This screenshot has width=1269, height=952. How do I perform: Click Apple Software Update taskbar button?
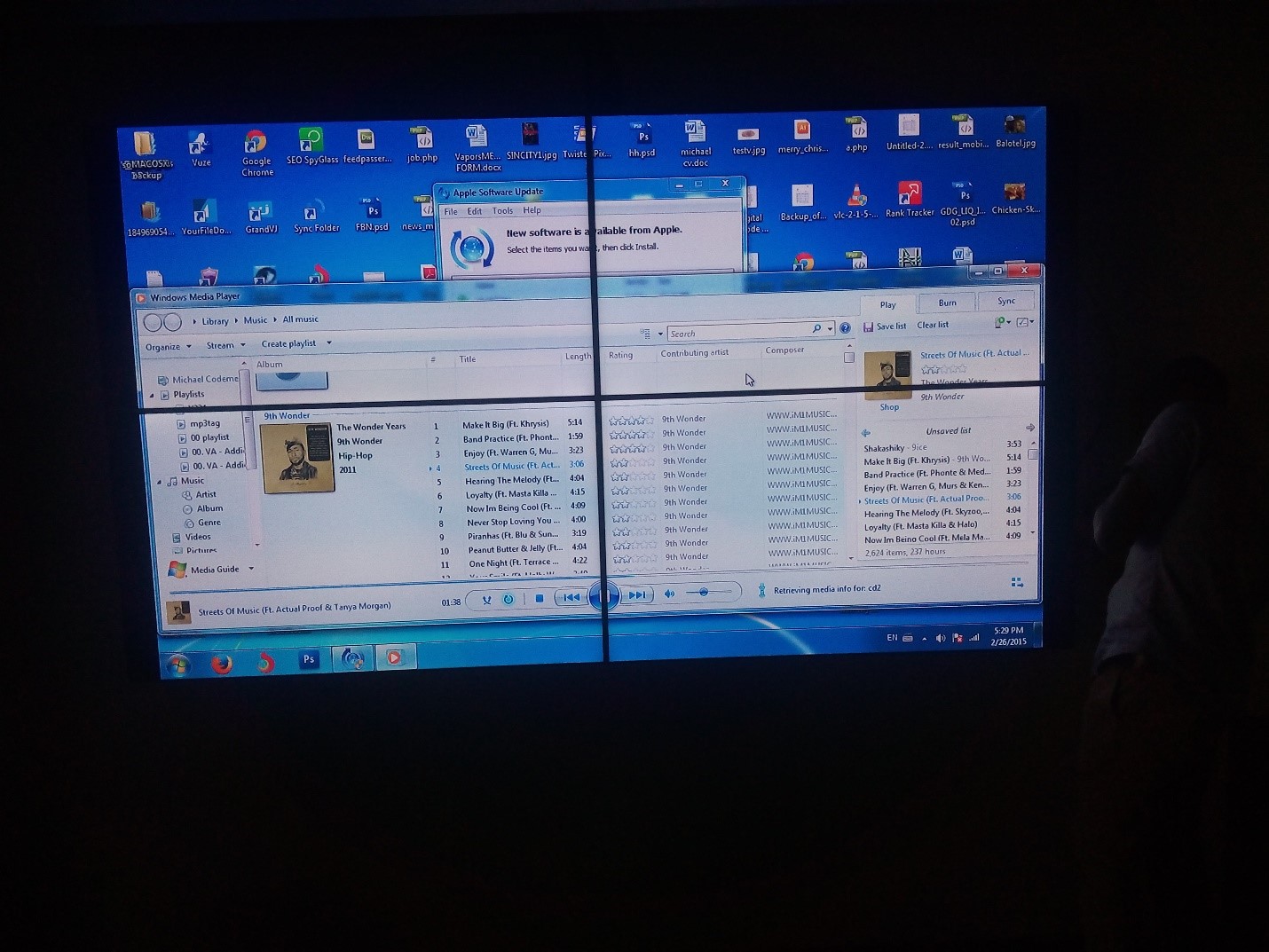pos(353,658)
